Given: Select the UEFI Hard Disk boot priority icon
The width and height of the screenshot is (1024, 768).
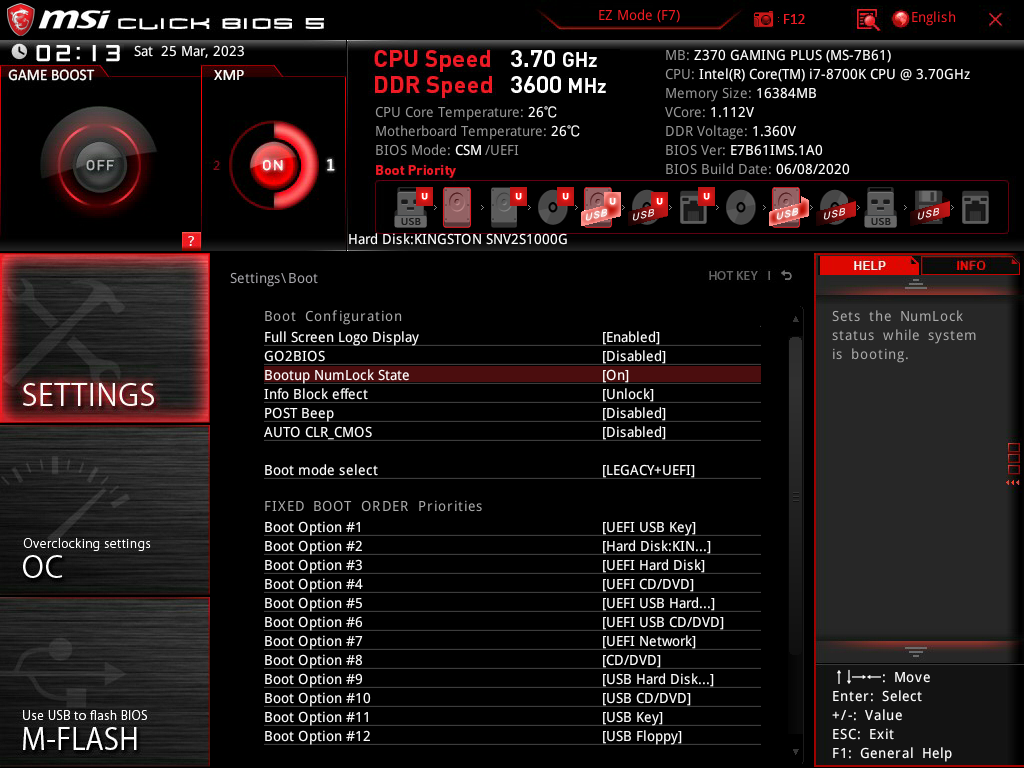Looking at the screenshot, I should (508, 207).
